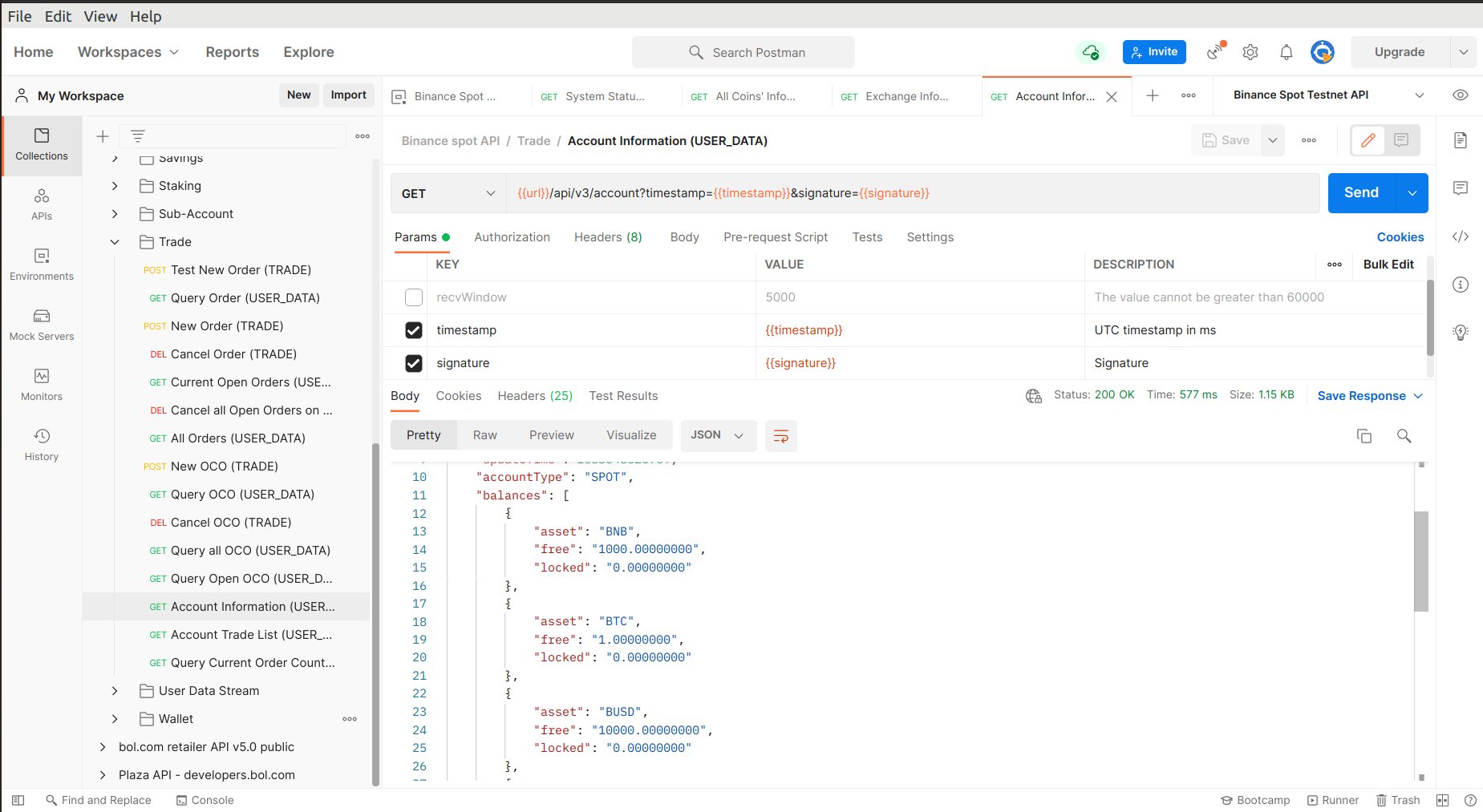Click the network information globe icon
This screenshot has width=1483, height=812.
click(x=1034, y=396)
